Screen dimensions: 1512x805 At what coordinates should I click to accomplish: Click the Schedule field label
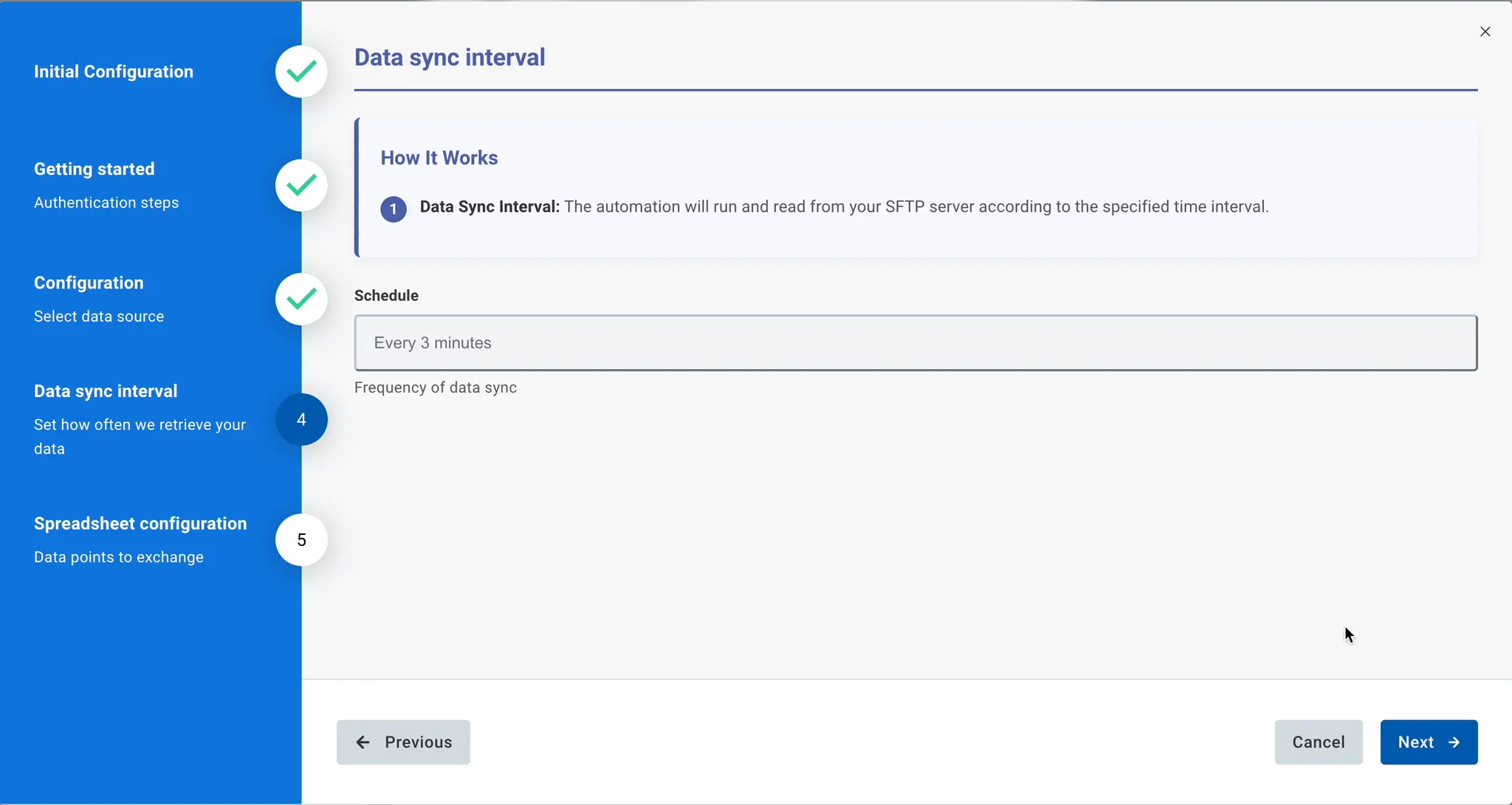pyautogui.click(x=386, y=295)
